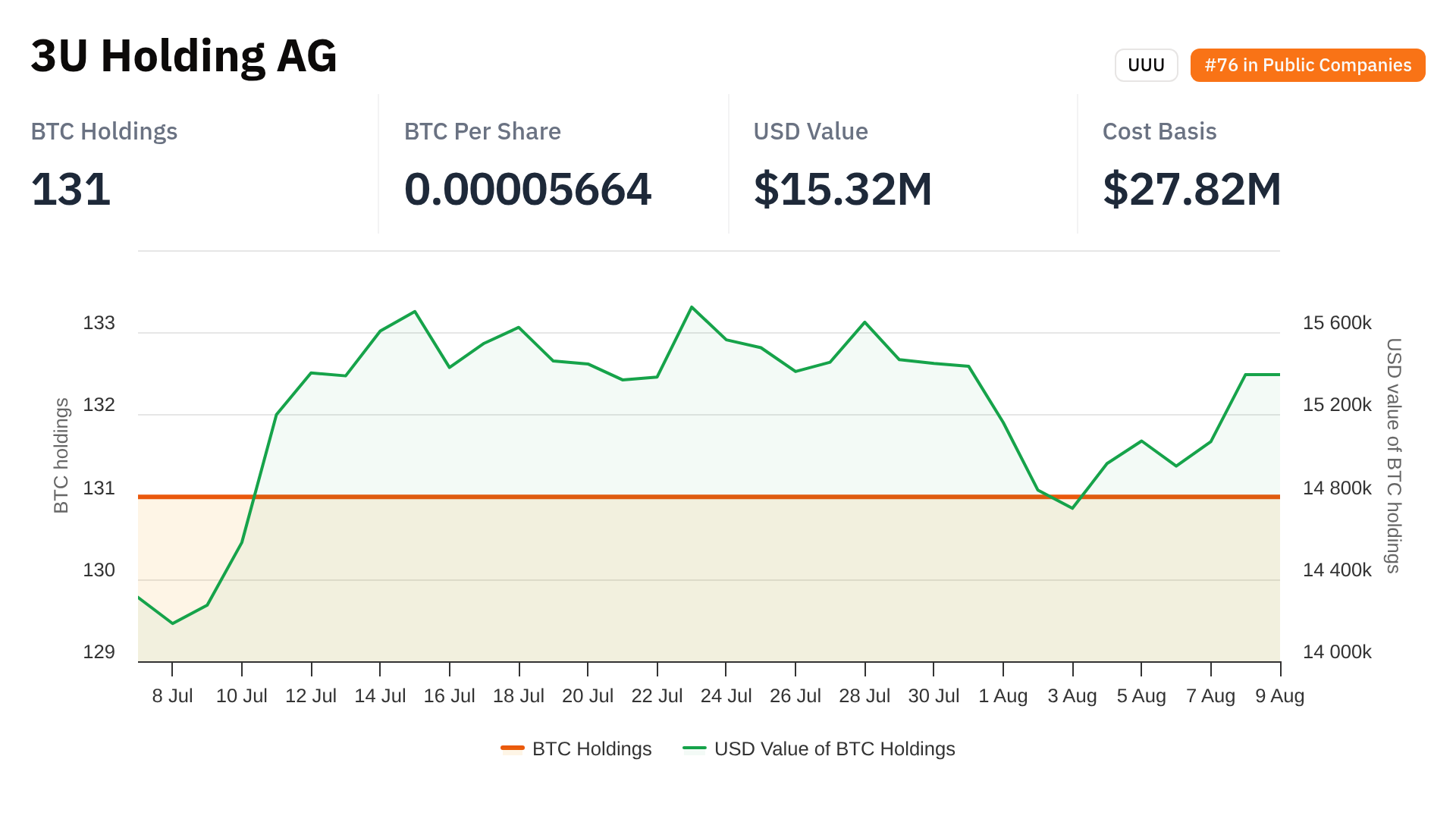Click the Cost Basis figure $27.82M
This screenshot has width=1456, height=819.
coord(1191,189)
